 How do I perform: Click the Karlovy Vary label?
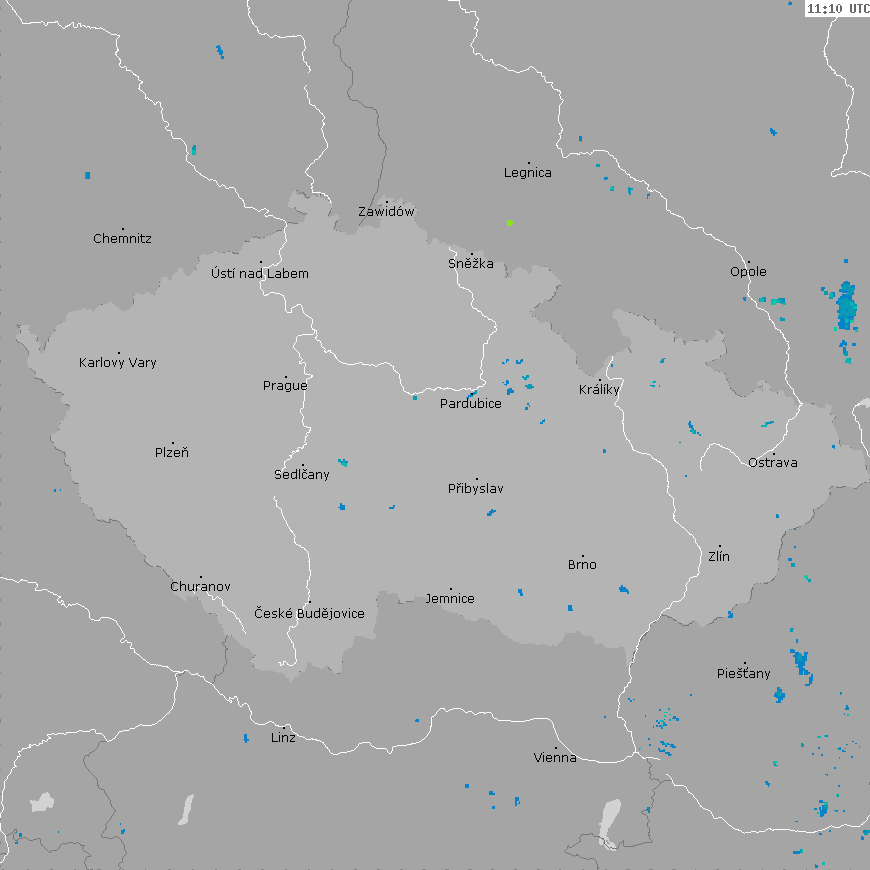click(118, 363)
